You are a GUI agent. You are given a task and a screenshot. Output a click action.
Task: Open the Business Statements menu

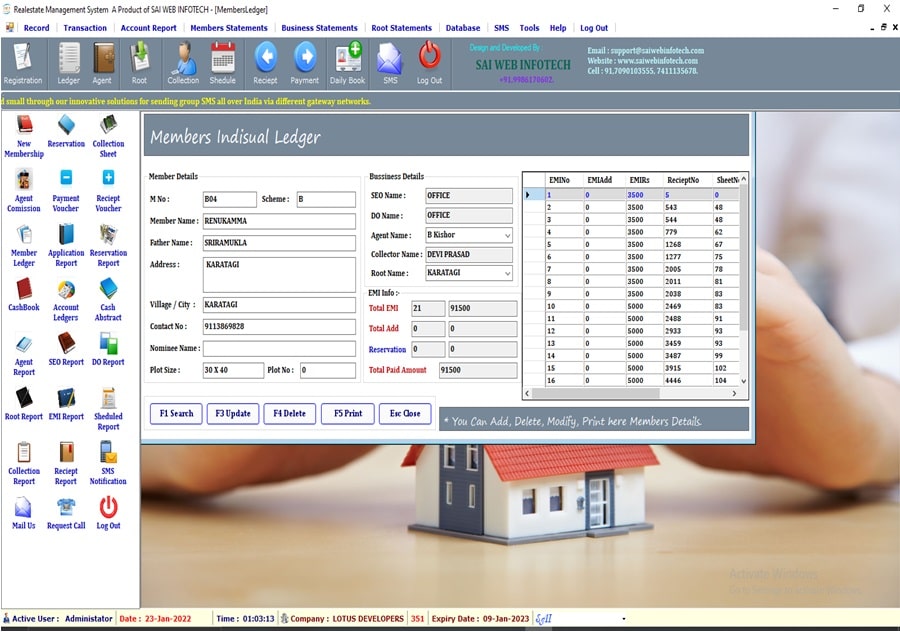[319, 28]
